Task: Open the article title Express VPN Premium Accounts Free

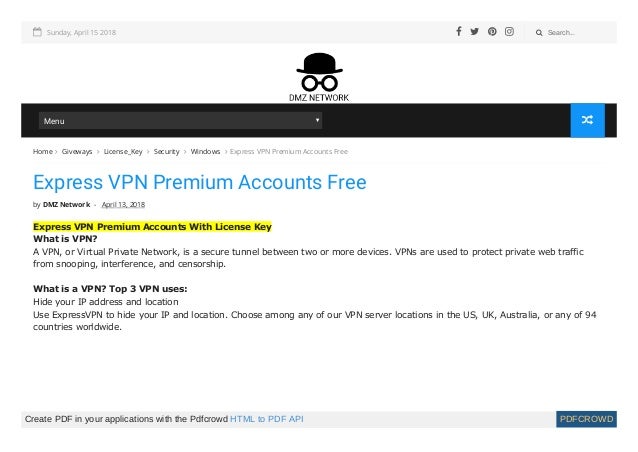Action: pos(200,182)
